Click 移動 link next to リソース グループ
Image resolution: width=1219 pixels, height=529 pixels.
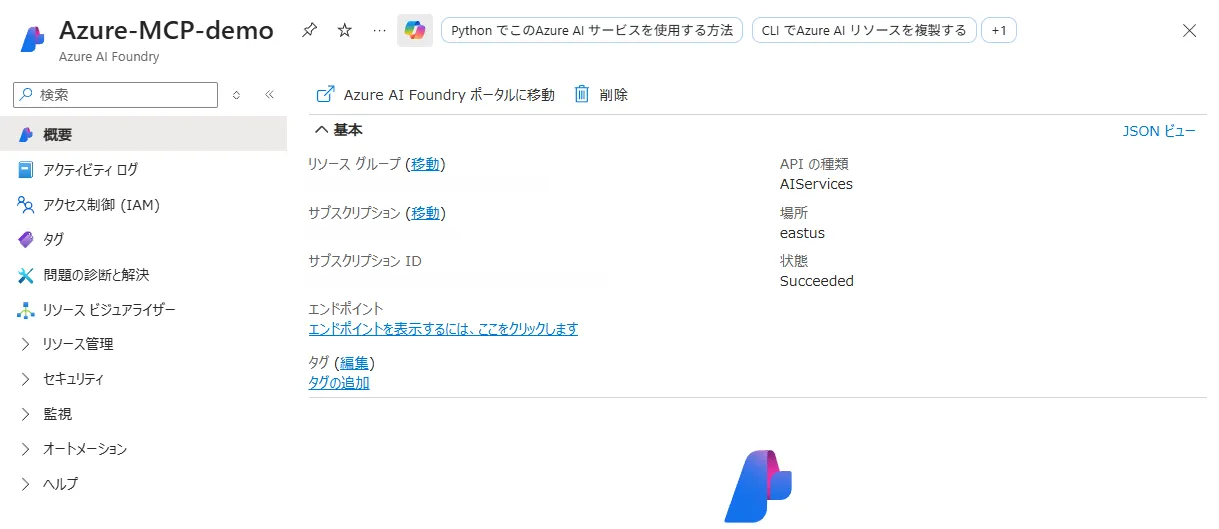(x=425, y=164)
